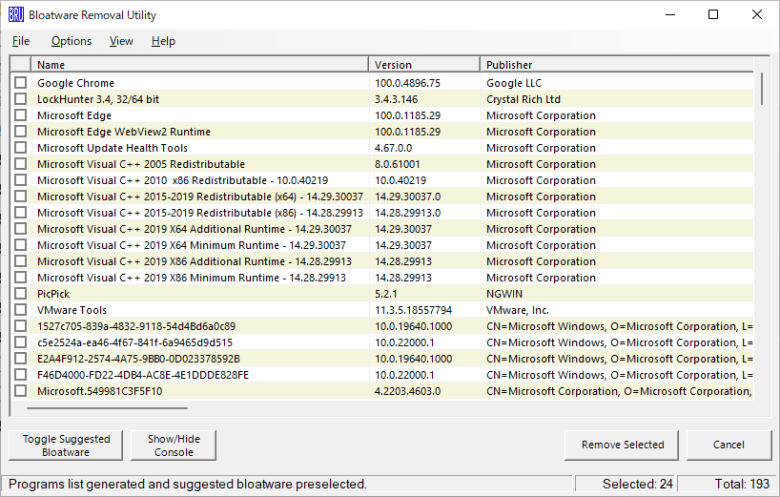Open the View menu
The image size is (780, 497).
pyautogui.click(x=121, y=41)
